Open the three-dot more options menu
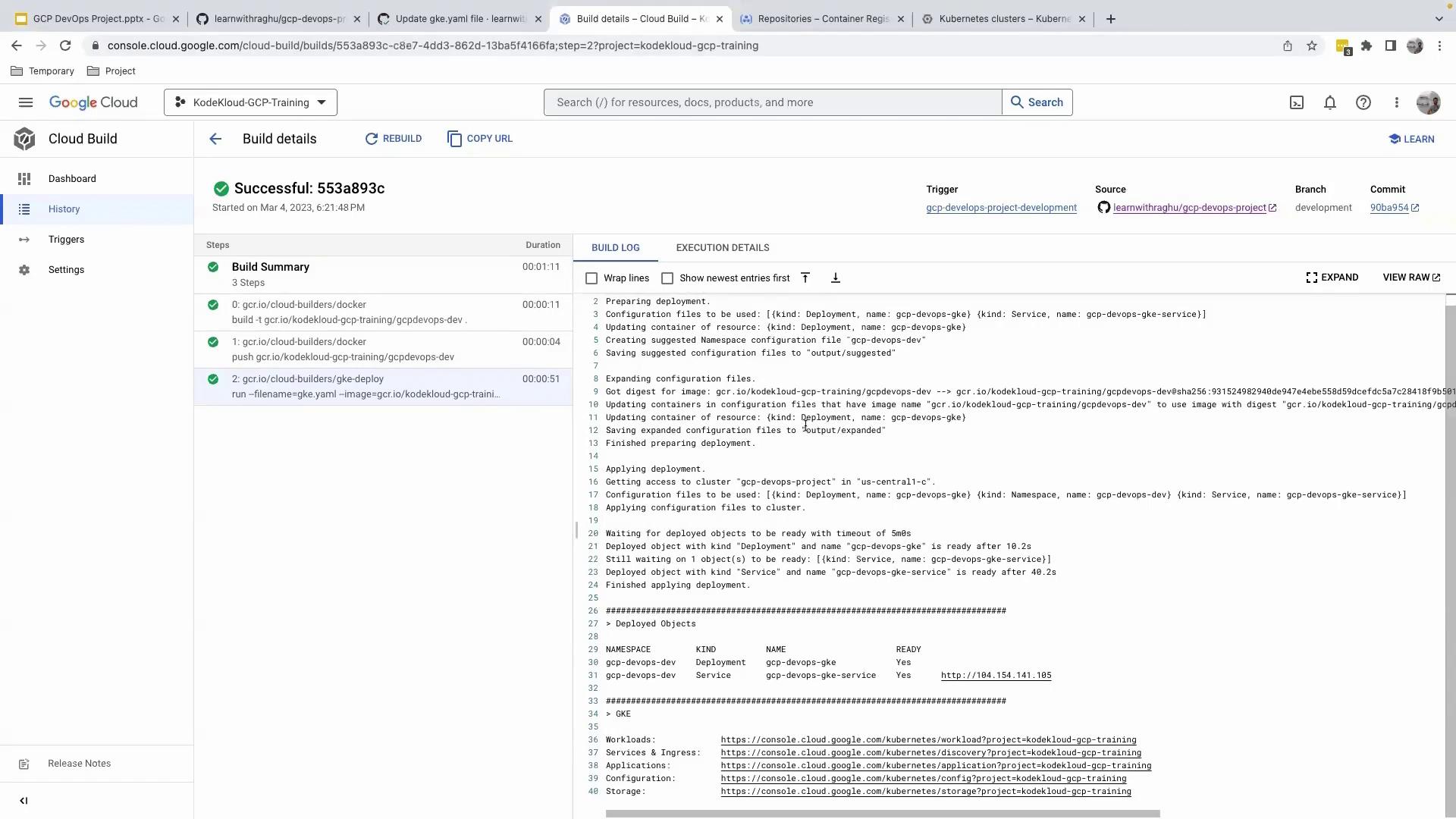The height and width of the screenshot is (819, 1456). point(1397,102)
